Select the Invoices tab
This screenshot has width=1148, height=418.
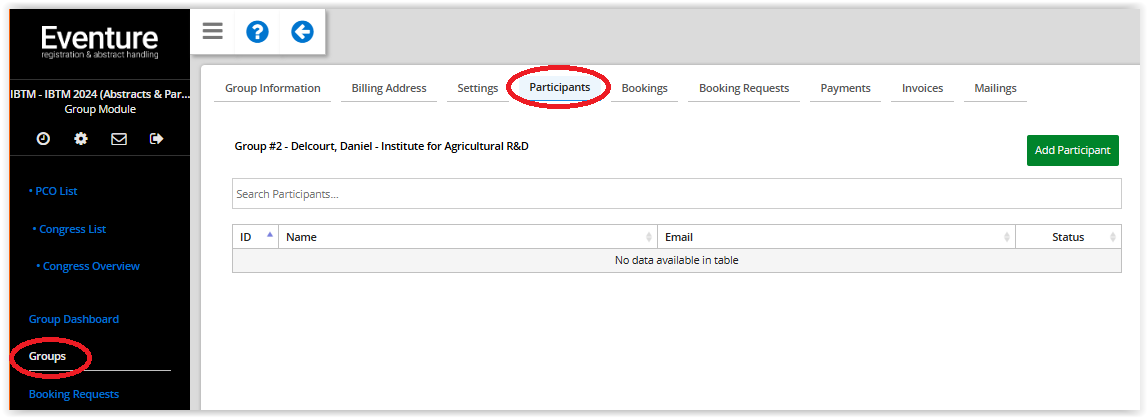click(x=922, y=88)
